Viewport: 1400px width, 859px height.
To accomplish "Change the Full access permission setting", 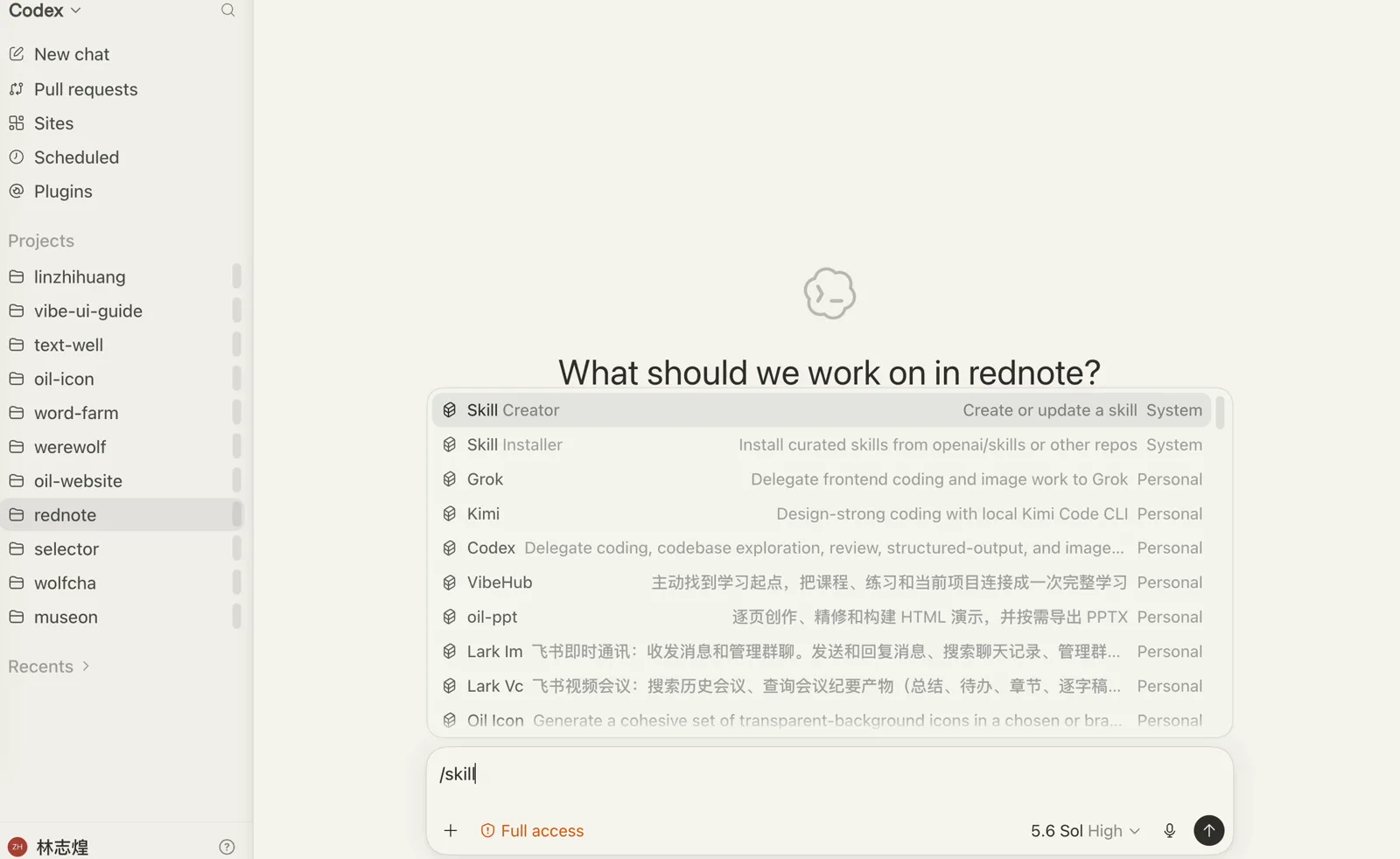I will 532,831.
